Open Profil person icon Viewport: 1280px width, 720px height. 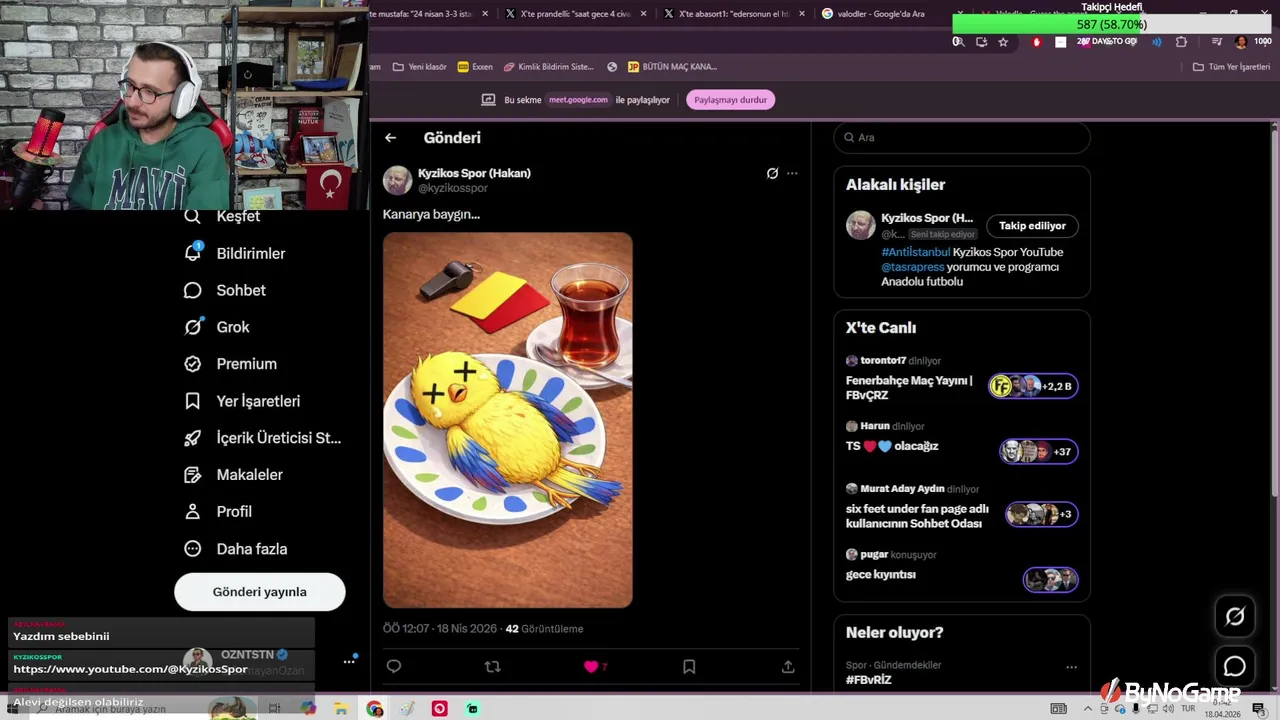click(193, 512)
